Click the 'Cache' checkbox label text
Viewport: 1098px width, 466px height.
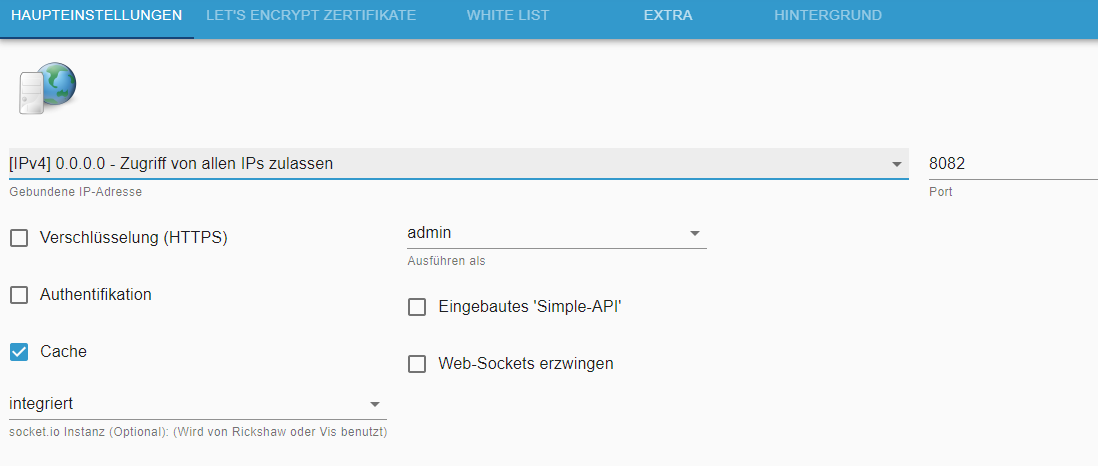coord(64,352)
